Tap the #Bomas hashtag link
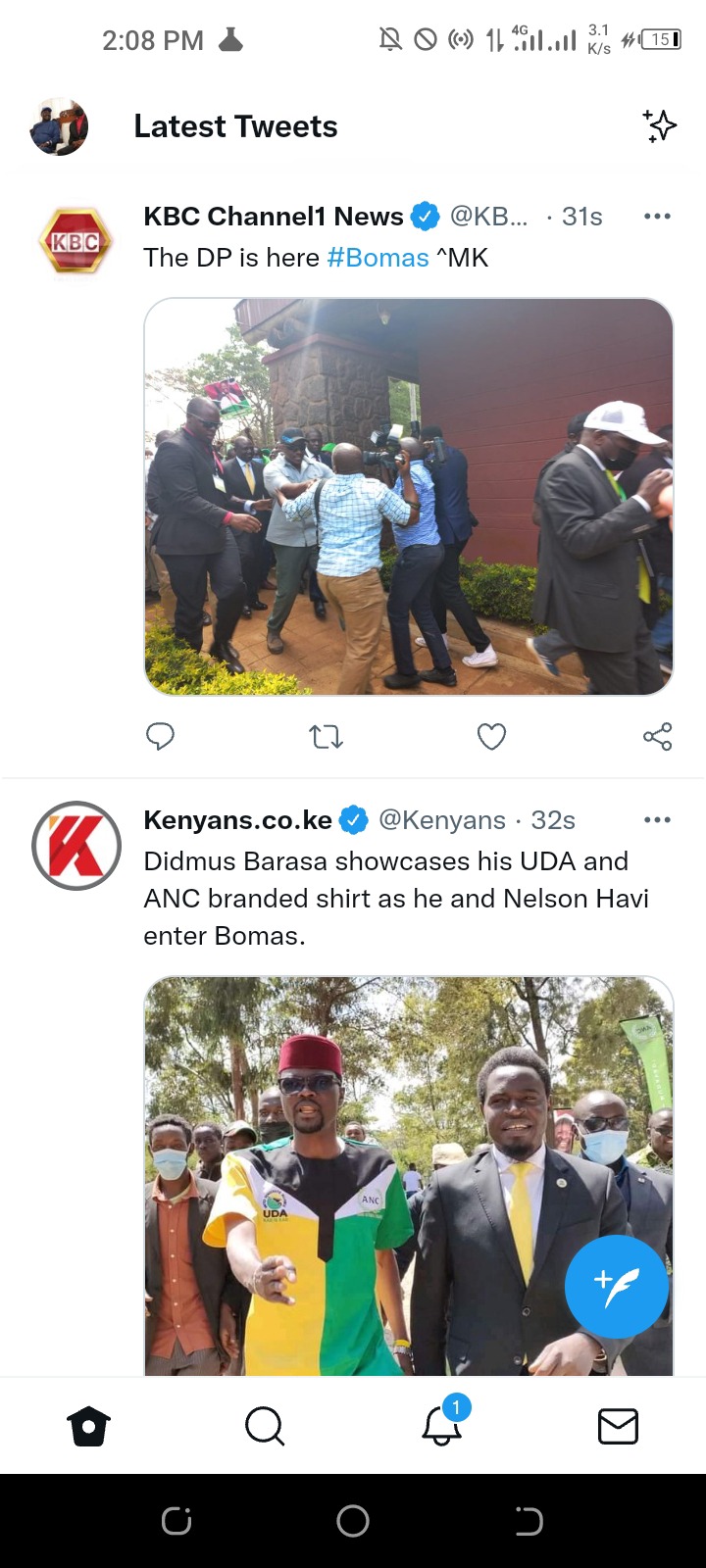706x1568 pixels. [378, 258]
